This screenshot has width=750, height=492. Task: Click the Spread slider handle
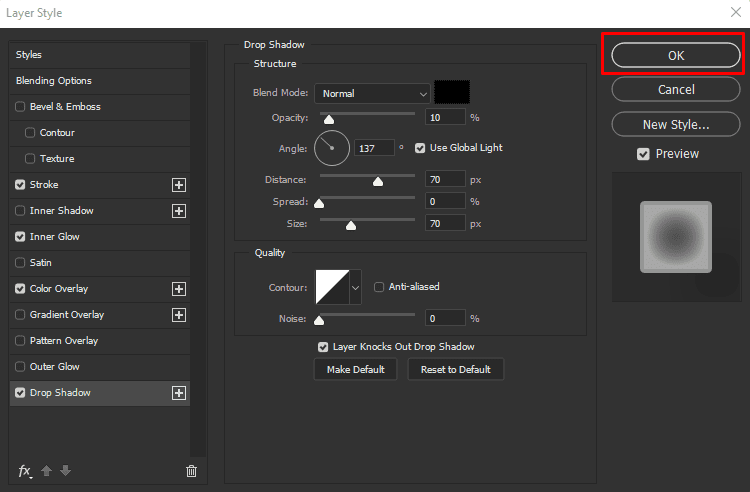[319, 203]
